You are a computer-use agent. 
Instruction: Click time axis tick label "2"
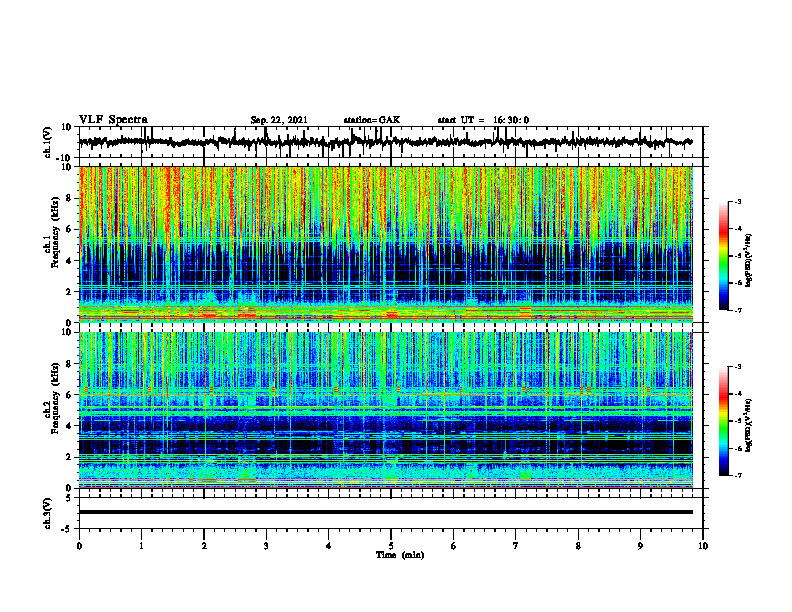(204, 546)
